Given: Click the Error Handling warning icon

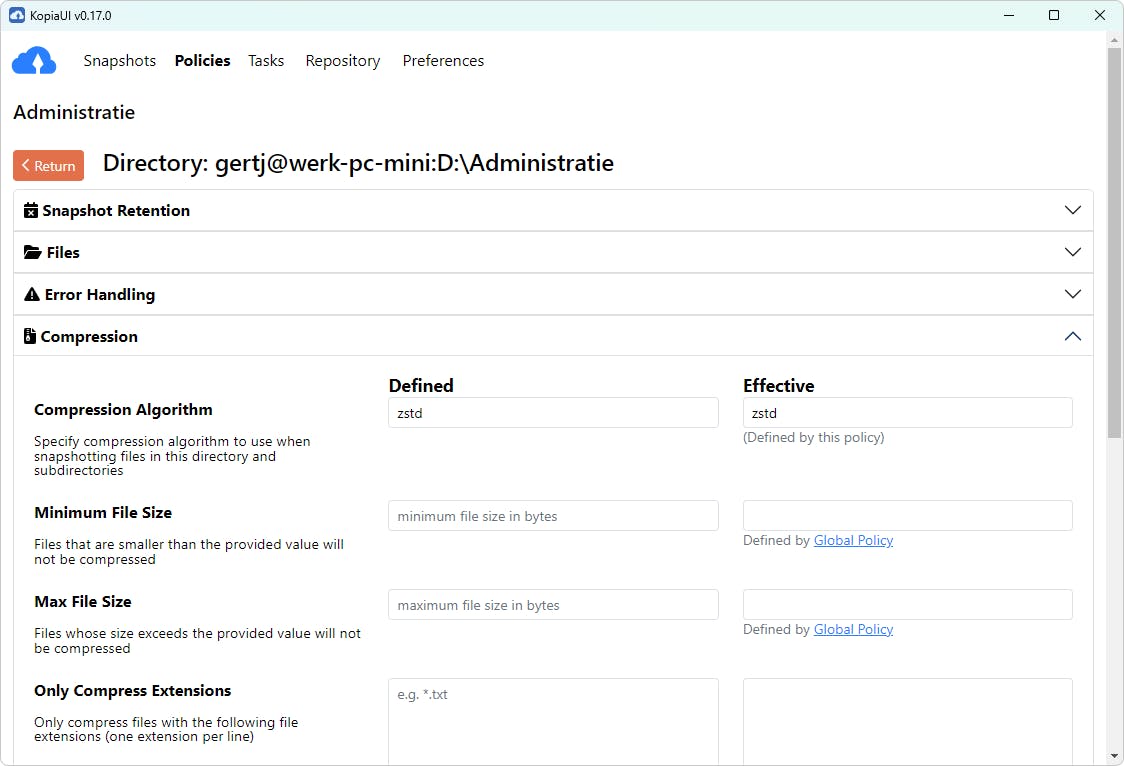Looking at the screenshot, I should pyautogui.click(x=32, y=295).
